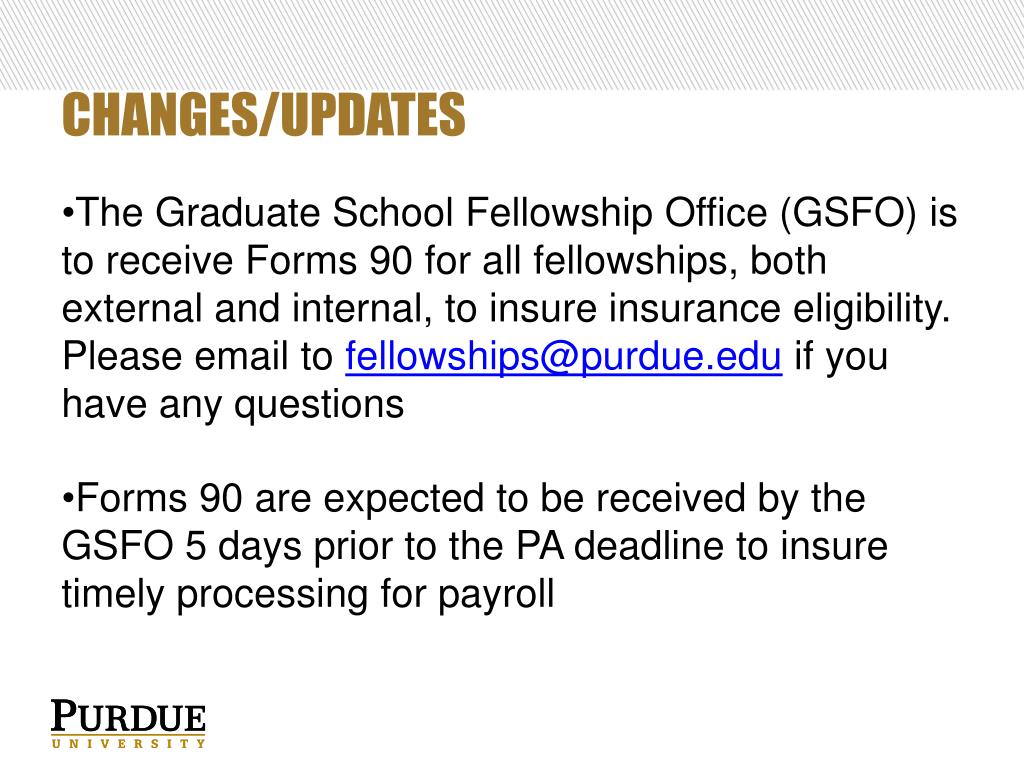Viewport: 1024px width, 768px height.
Task: Click the phrase 'to receive Forms 90'
Action: click(x=237, y=261)
